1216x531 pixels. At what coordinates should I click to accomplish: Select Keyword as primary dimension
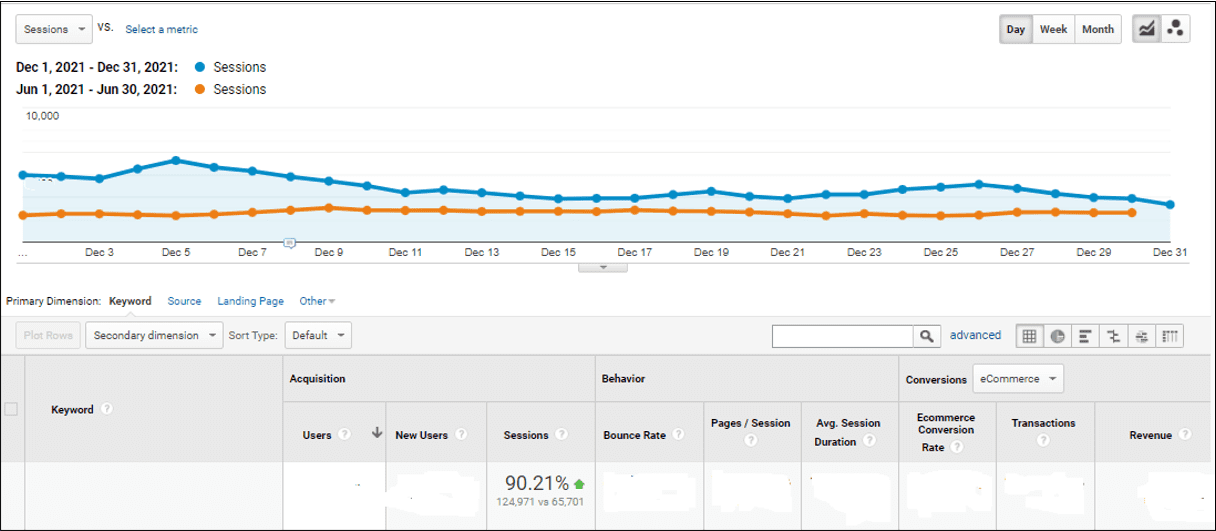[130, 301]
